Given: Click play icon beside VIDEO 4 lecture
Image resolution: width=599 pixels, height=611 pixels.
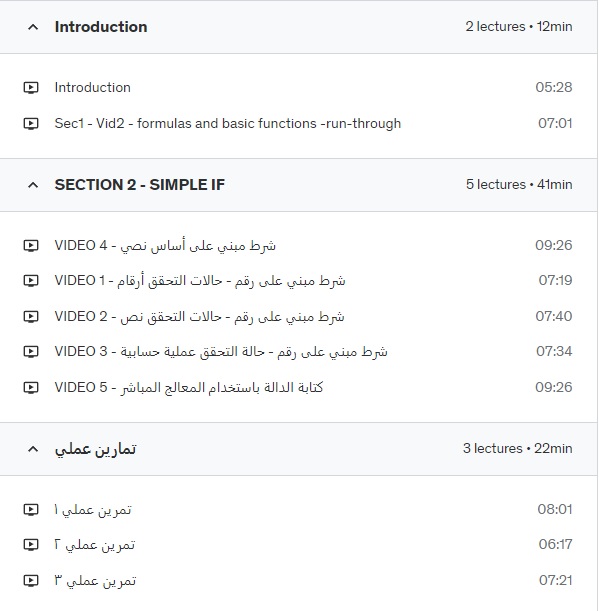Looking at the screenshot, I should point(31,245).
